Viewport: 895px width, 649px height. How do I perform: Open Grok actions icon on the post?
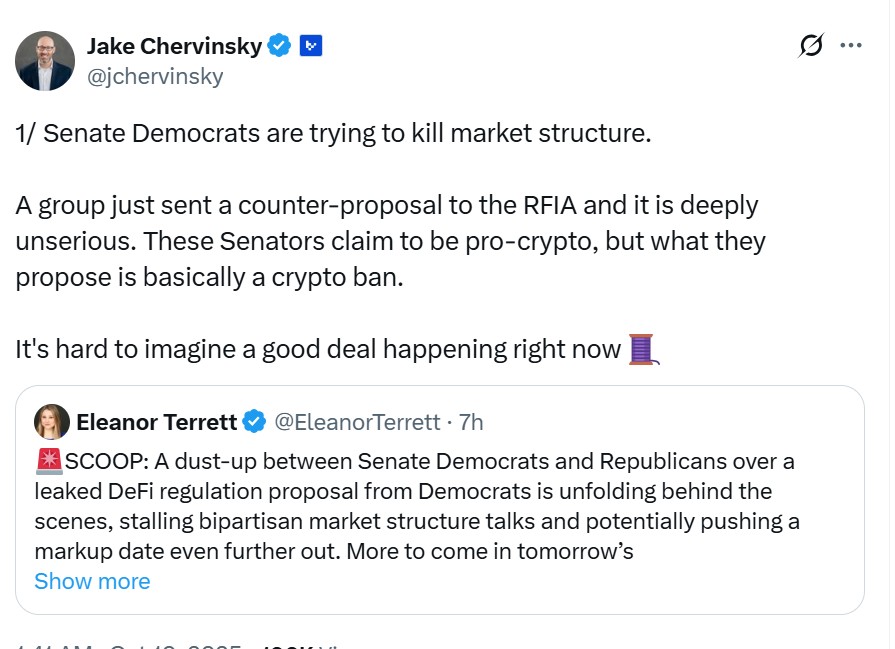pos(811,46)
